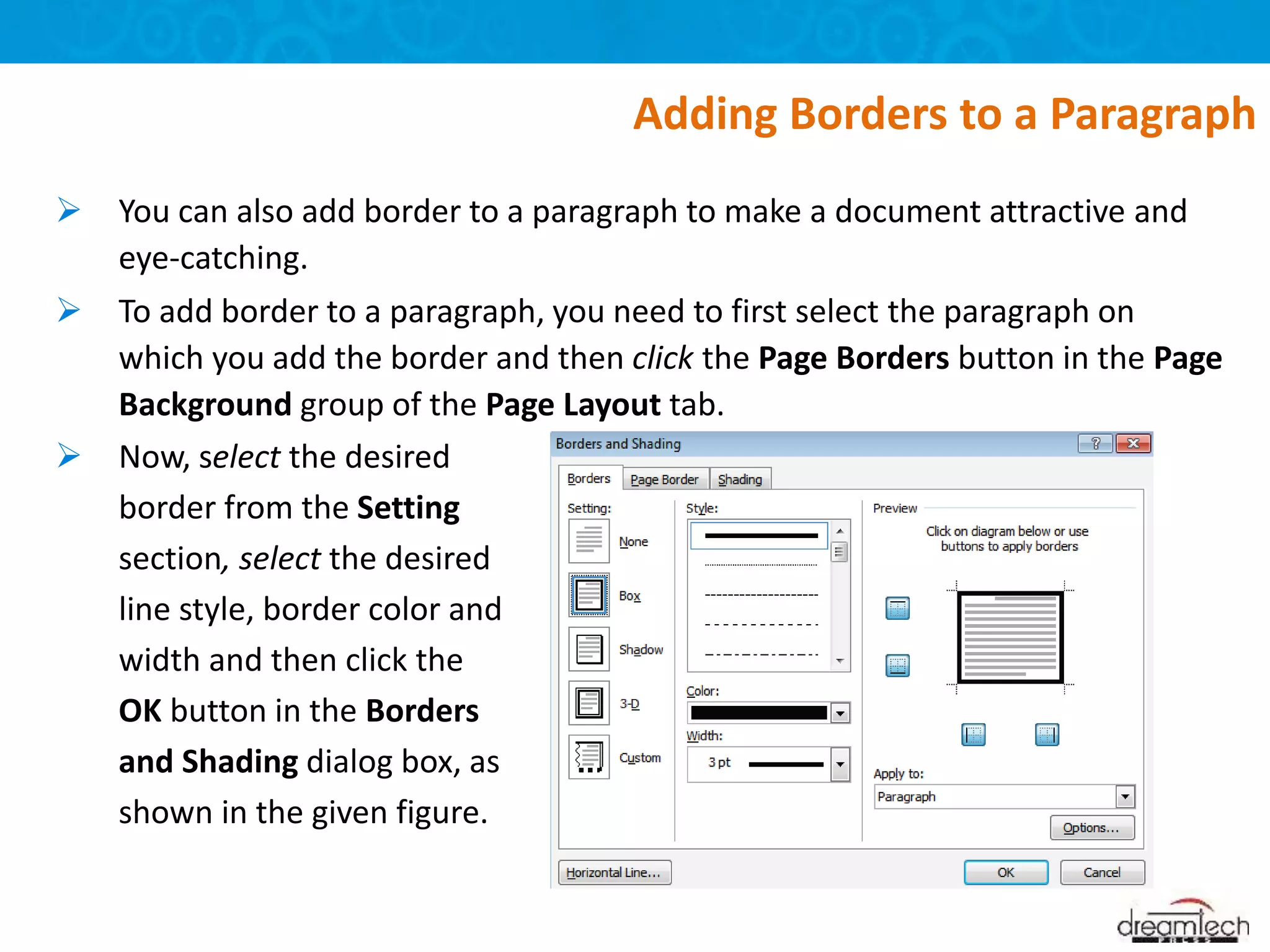This screenshot has height=952, width=1270.
Task: Open the Width dropdown arrow
Action: tap(840, 764)
